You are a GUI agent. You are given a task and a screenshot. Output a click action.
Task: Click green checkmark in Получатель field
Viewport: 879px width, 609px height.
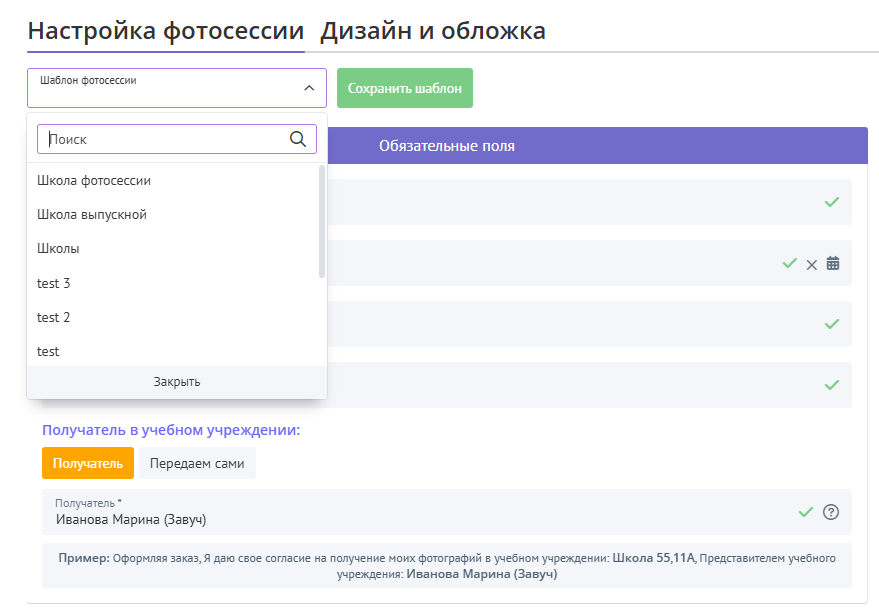click(x=806, y=512)
